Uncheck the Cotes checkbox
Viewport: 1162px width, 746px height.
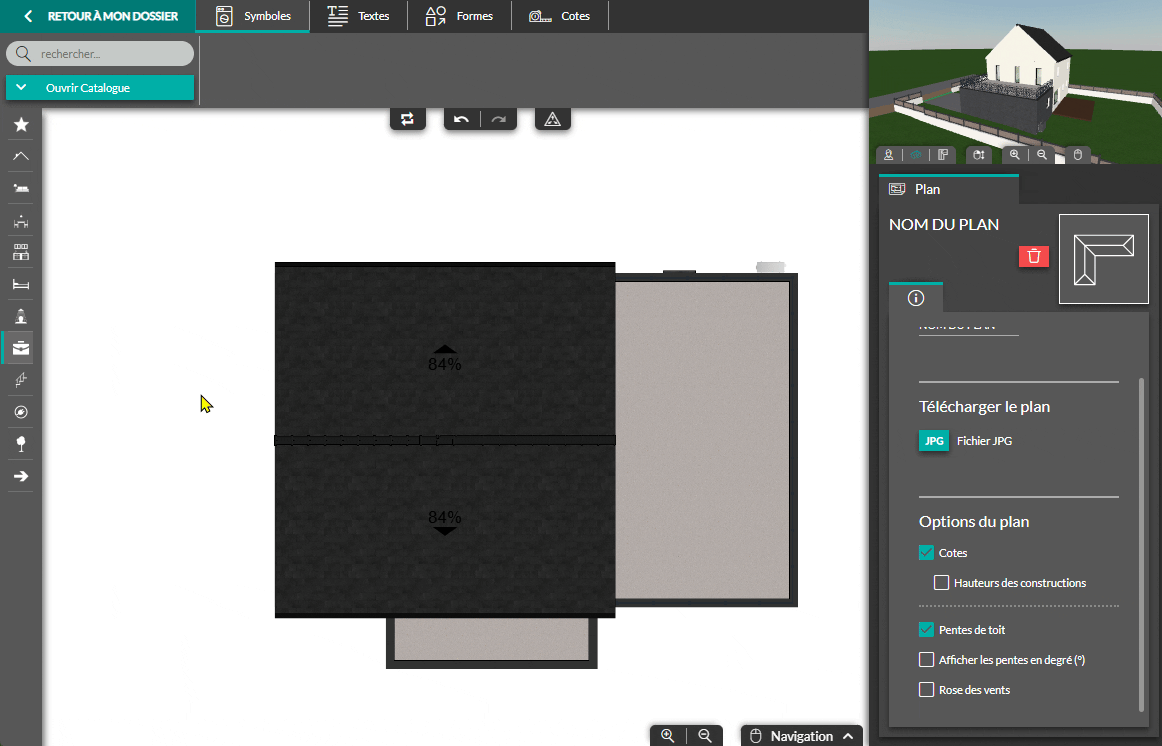[x=926, y=553]
